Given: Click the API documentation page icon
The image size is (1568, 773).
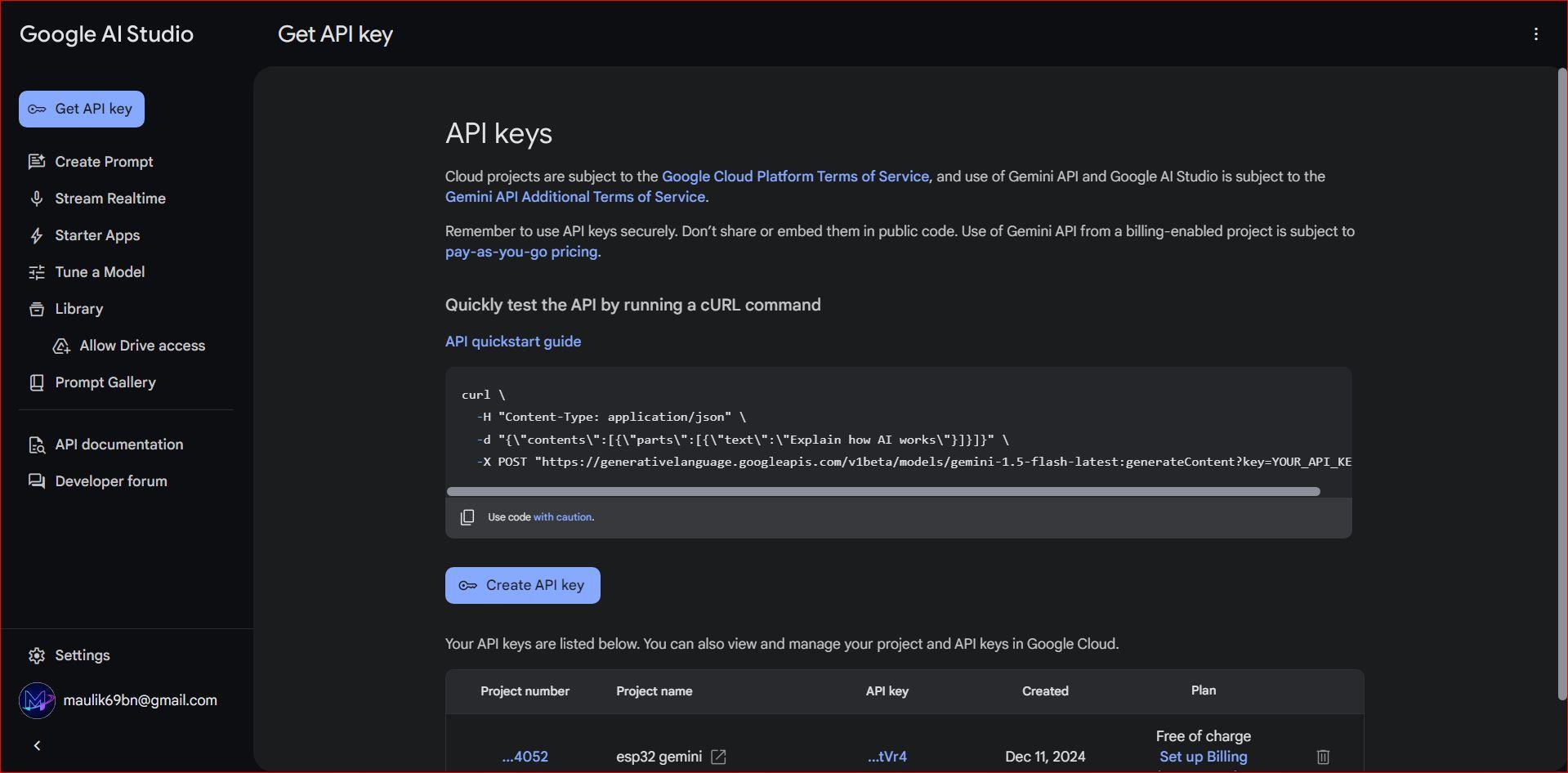Looking at the screenshot, I should coord(37,445).
